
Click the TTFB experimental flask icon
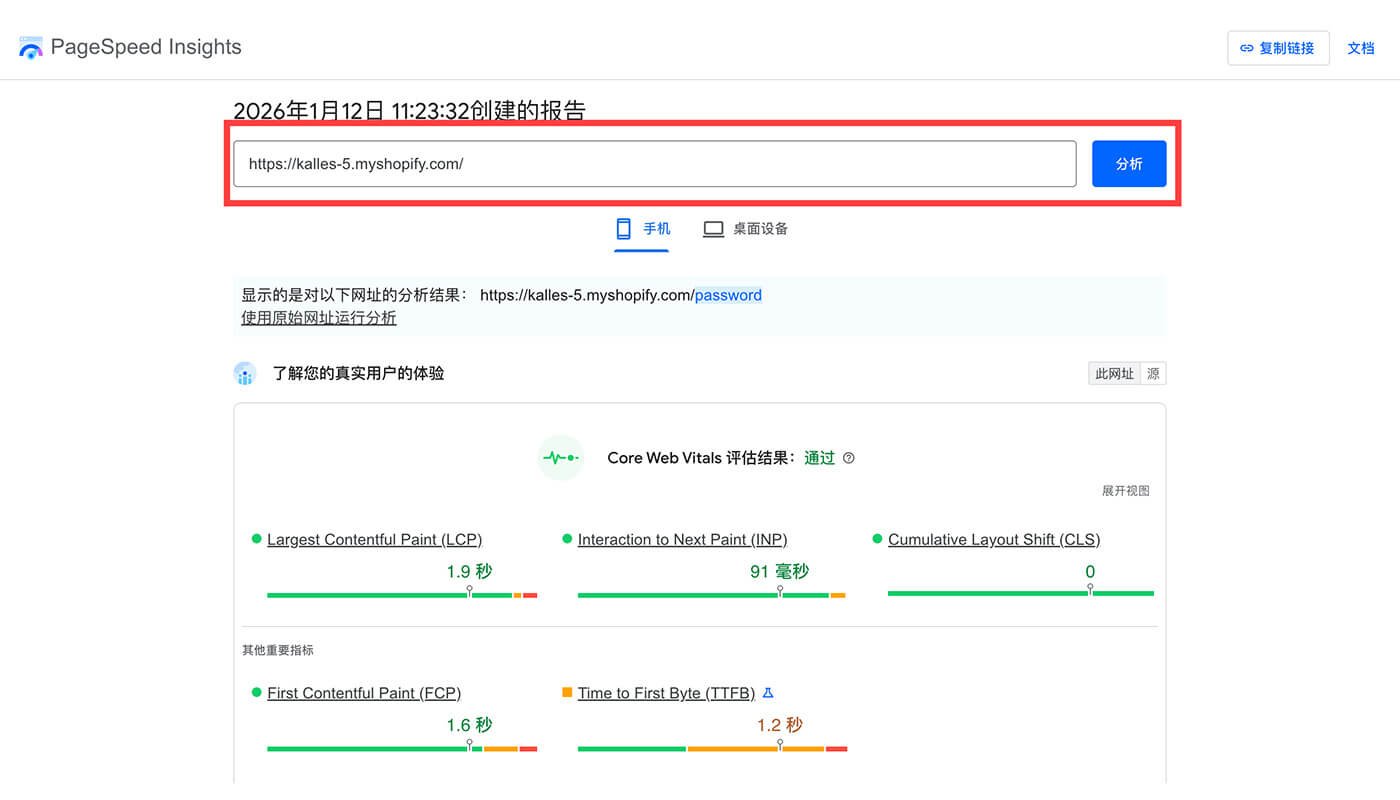(768, 693)
